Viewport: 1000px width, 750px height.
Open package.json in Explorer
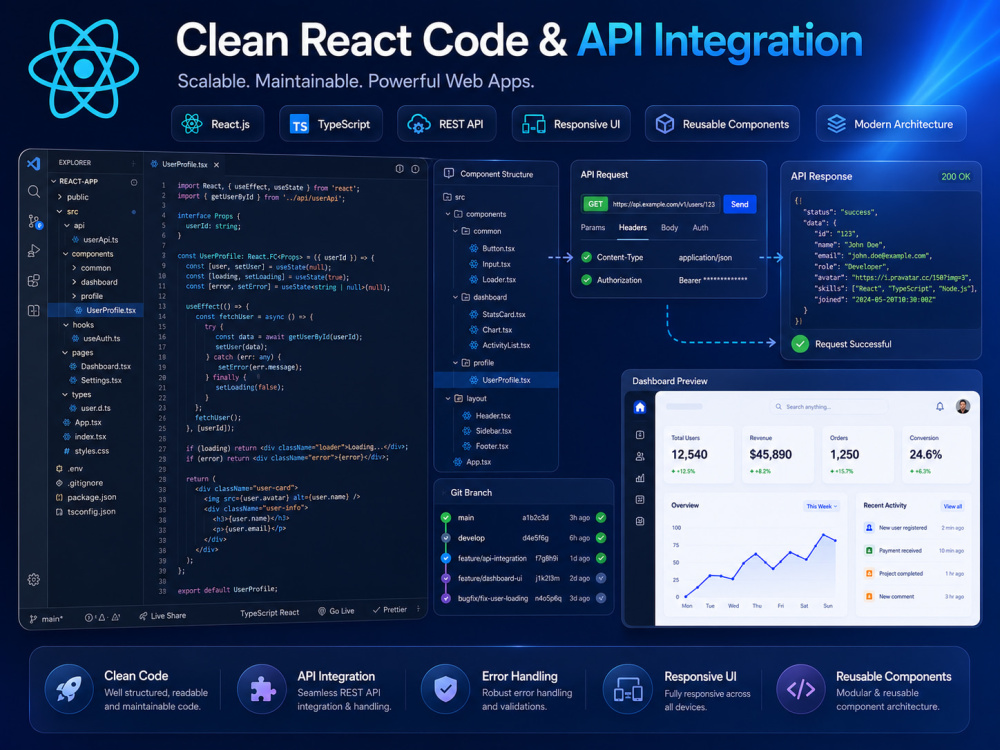tap(85, 497)
